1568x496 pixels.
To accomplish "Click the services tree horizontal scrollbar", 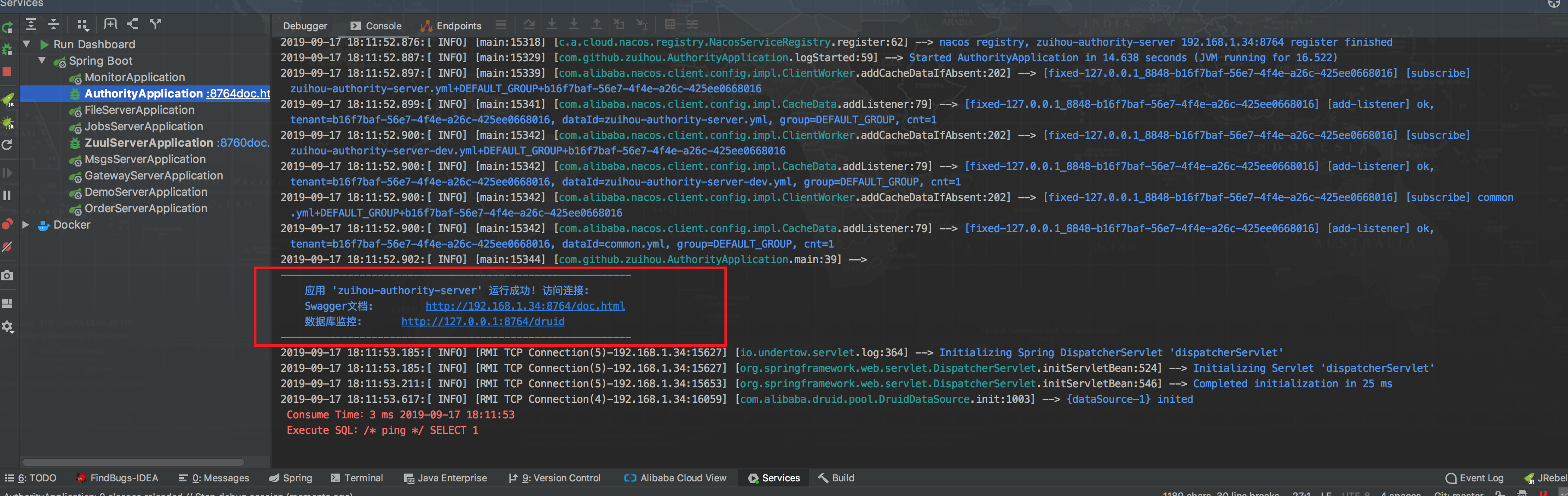I will [x=133, y=462].
